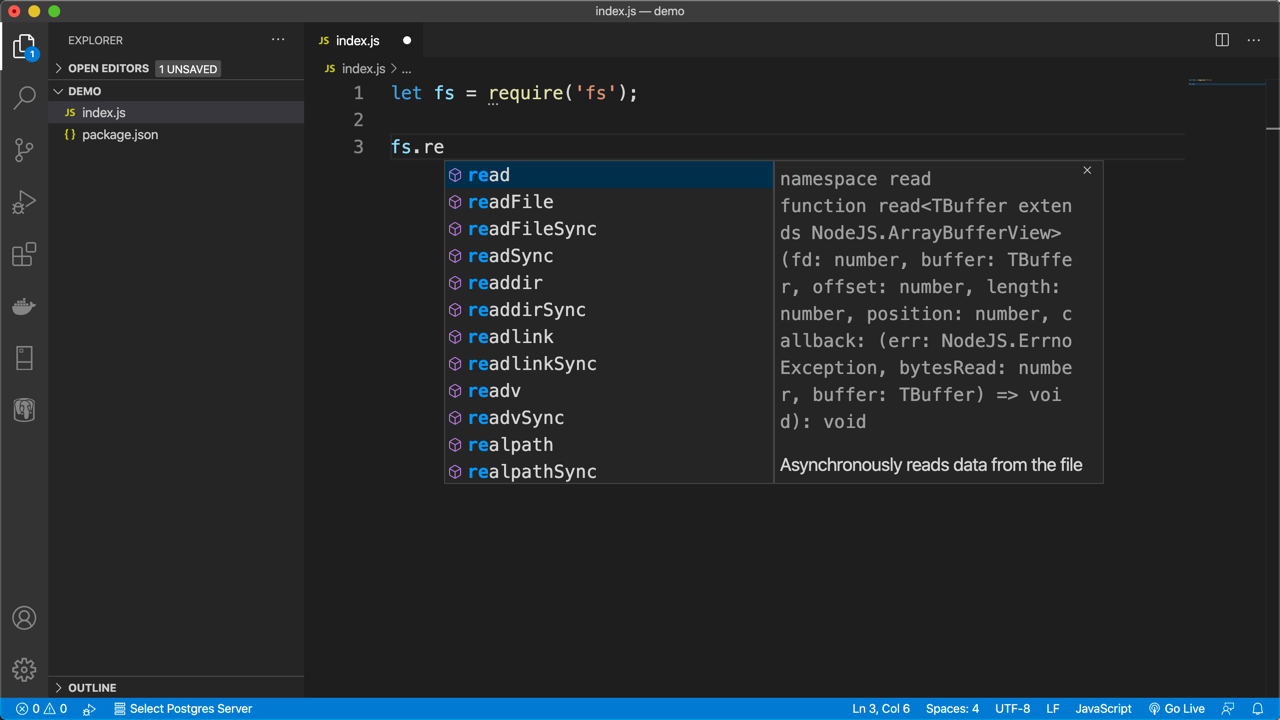Click the Split Editor Right icon
The image size is (1280, 720).
(1222, 40)
